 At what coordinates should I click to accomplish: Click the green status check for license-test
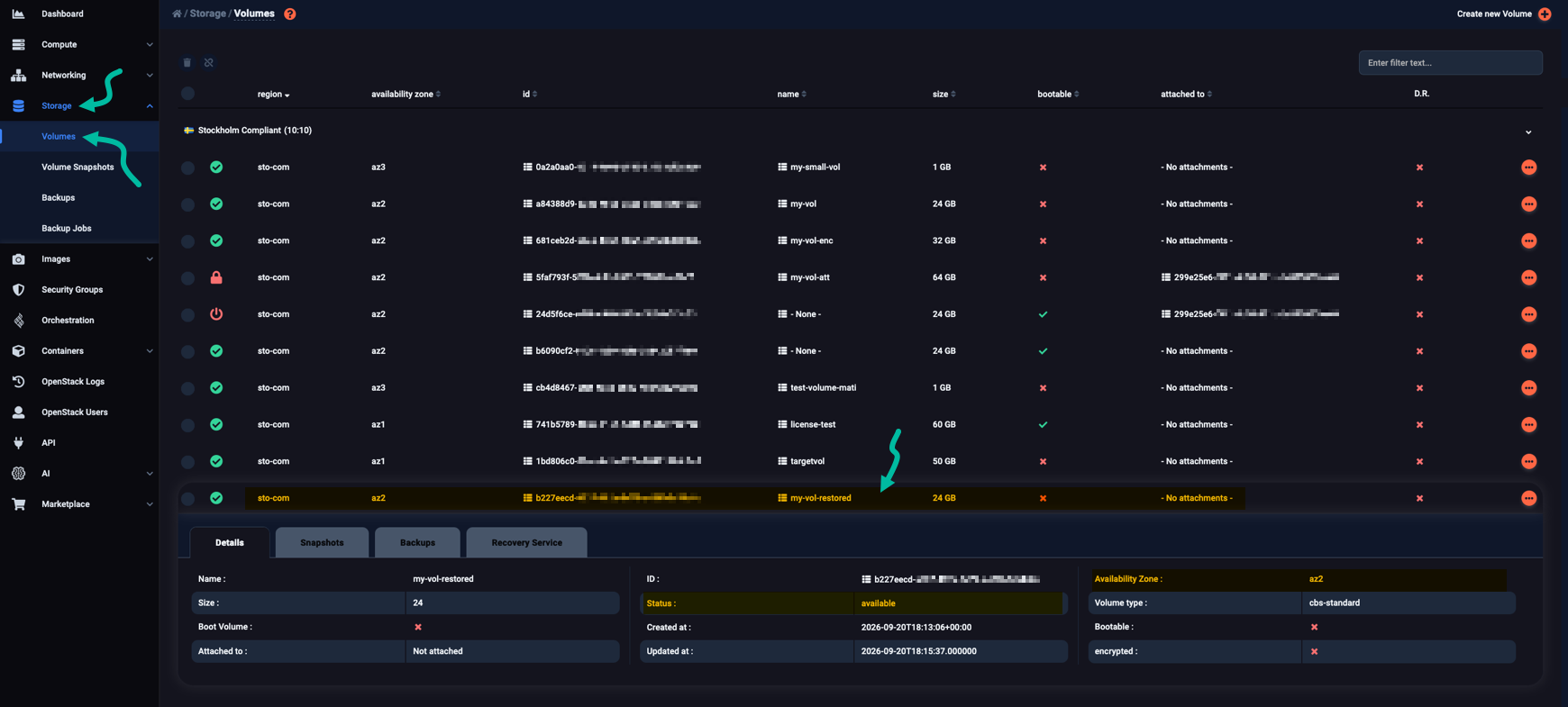(216, 424)
